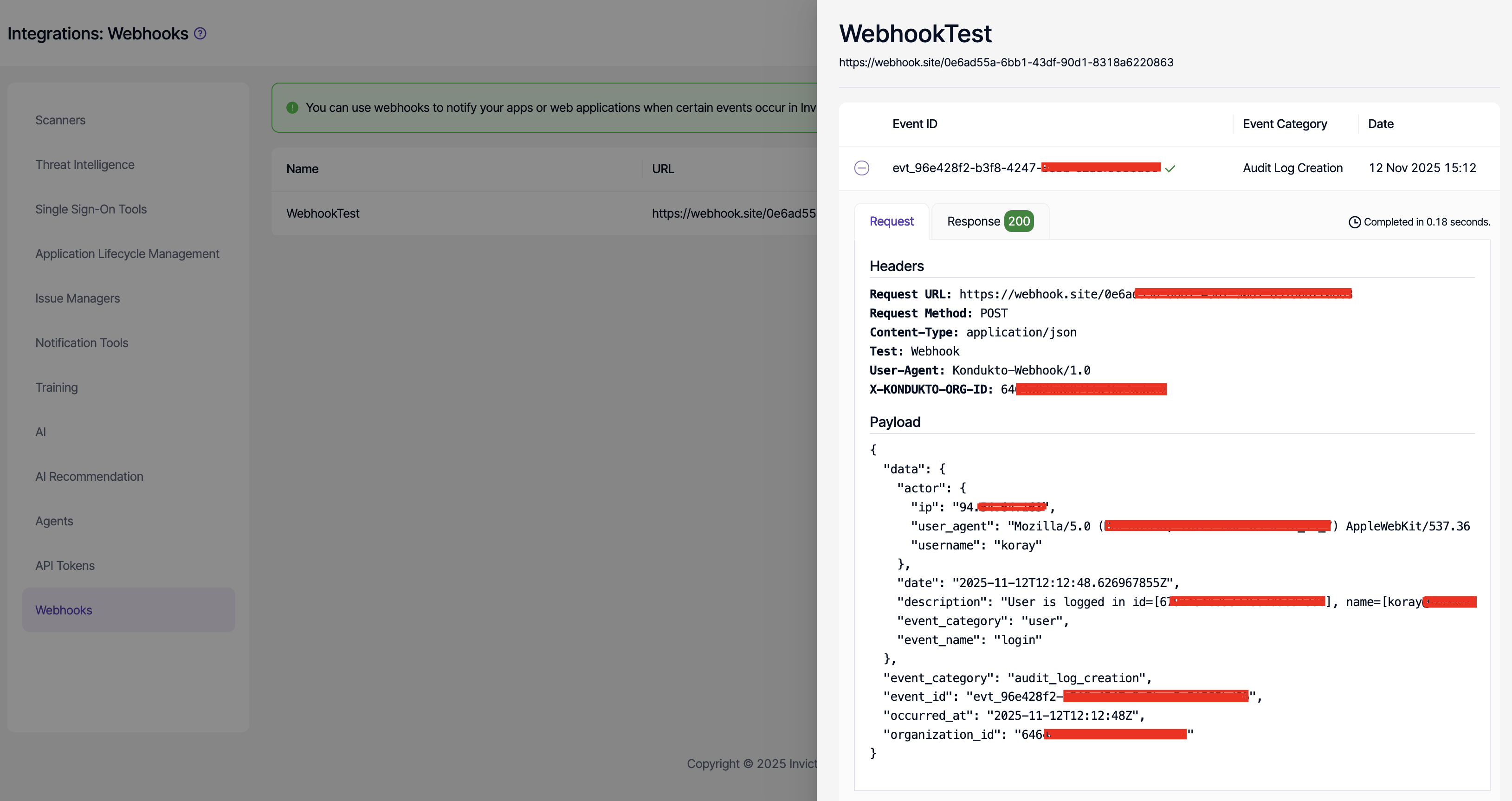Click the green info icon in the banner
This screenshot has height=801, width=1512.
click(292, 108)
